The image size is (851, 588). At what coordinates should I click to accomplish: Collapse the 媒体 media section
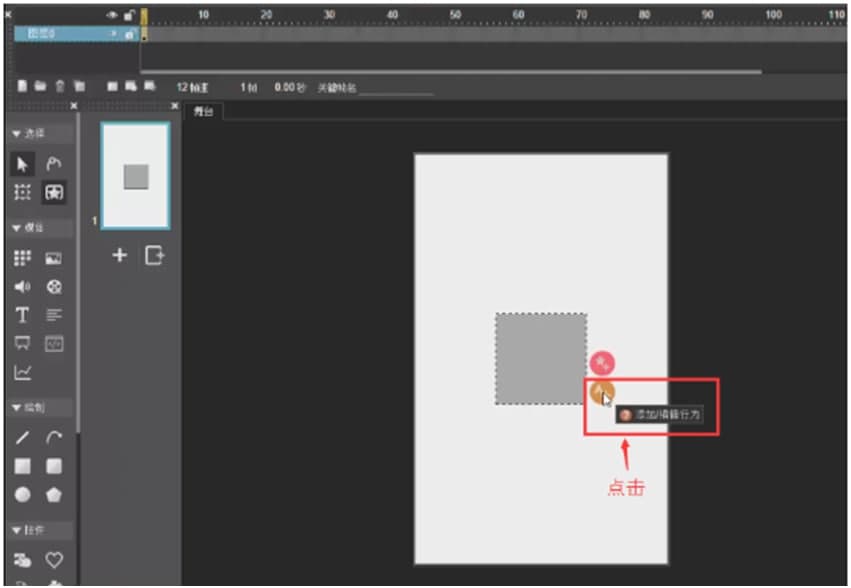[30, 228]
